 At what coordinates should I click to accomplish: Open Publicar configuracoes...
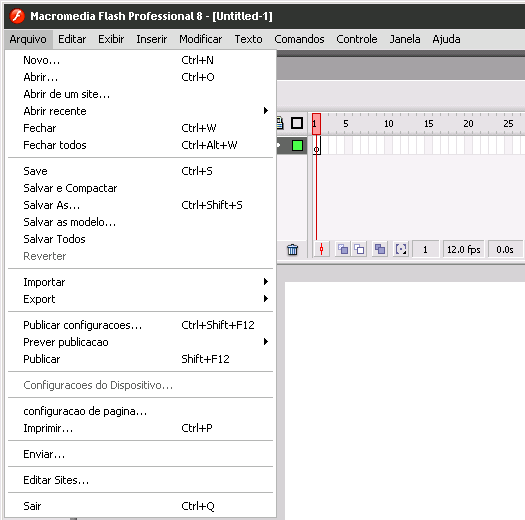click(x=141, y=325)
